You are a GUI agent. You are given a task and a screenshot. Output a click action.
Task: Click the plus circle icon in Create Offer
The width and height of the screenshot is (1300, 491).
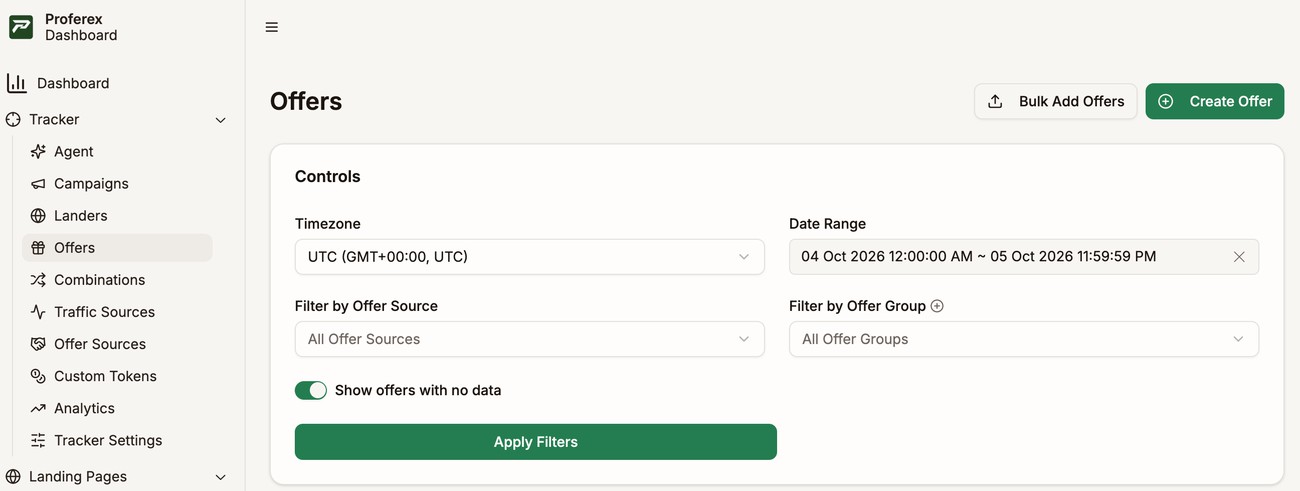[x=1166, y=101]
